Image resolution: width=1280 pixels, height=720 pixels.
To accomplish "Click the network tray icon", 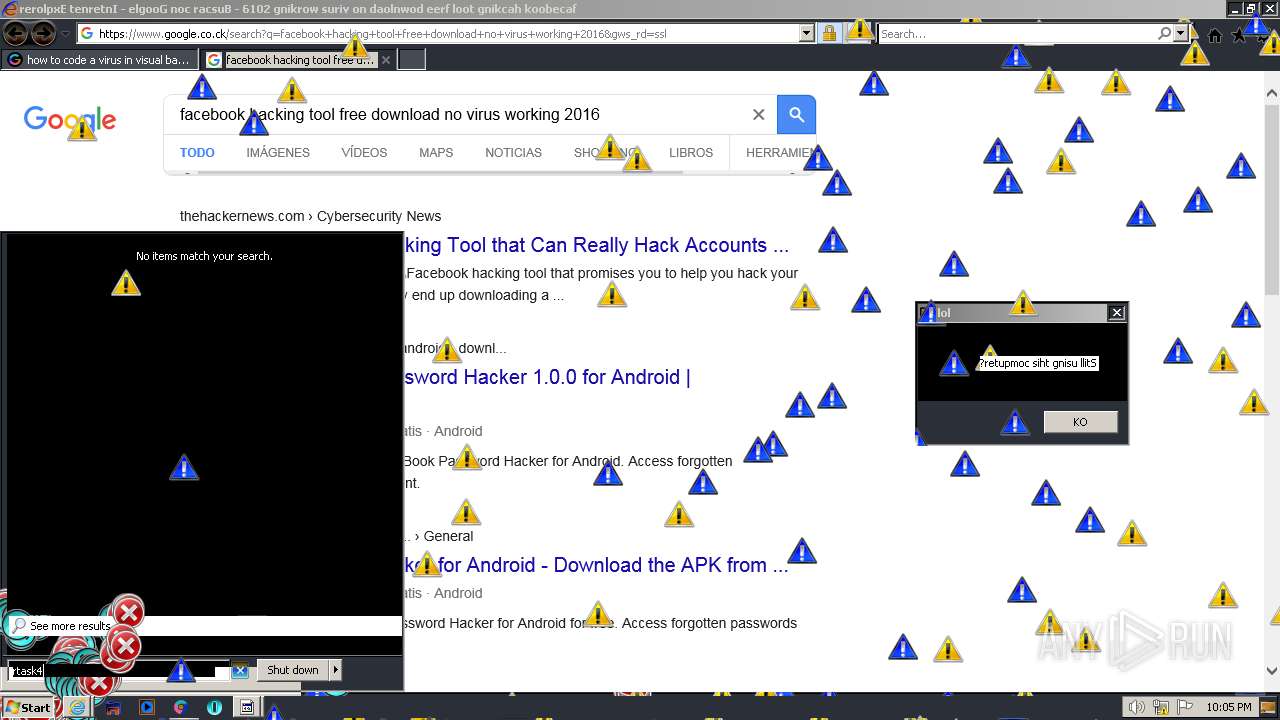I will (x=1160, y=707).
